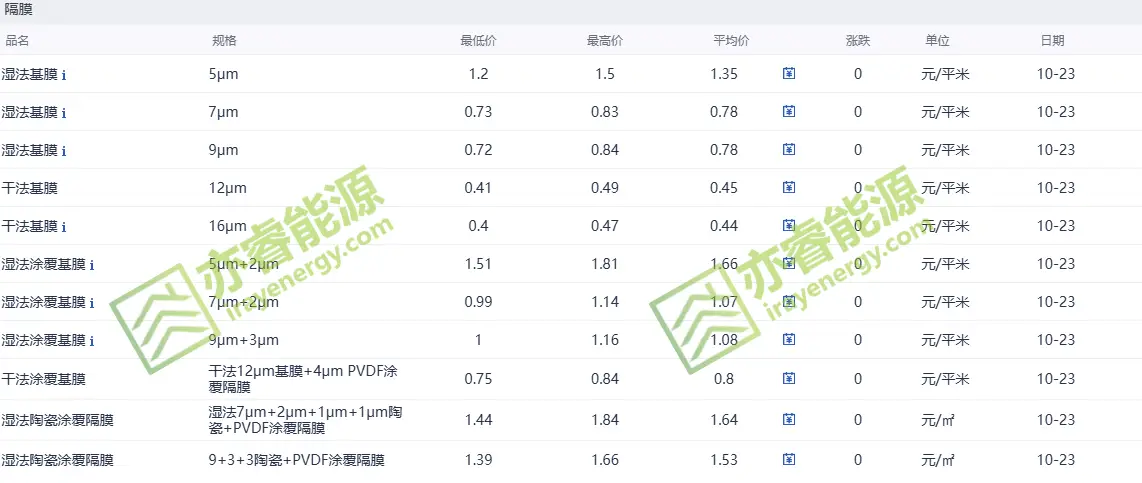
Task: Click the 品名 column header
Action: (x=18, y=41)
